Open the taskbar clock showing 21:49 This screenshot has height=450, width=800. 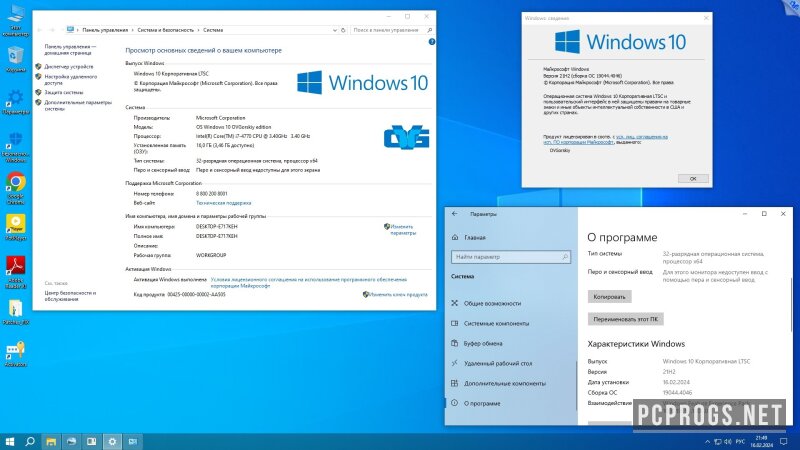(761, 441)
